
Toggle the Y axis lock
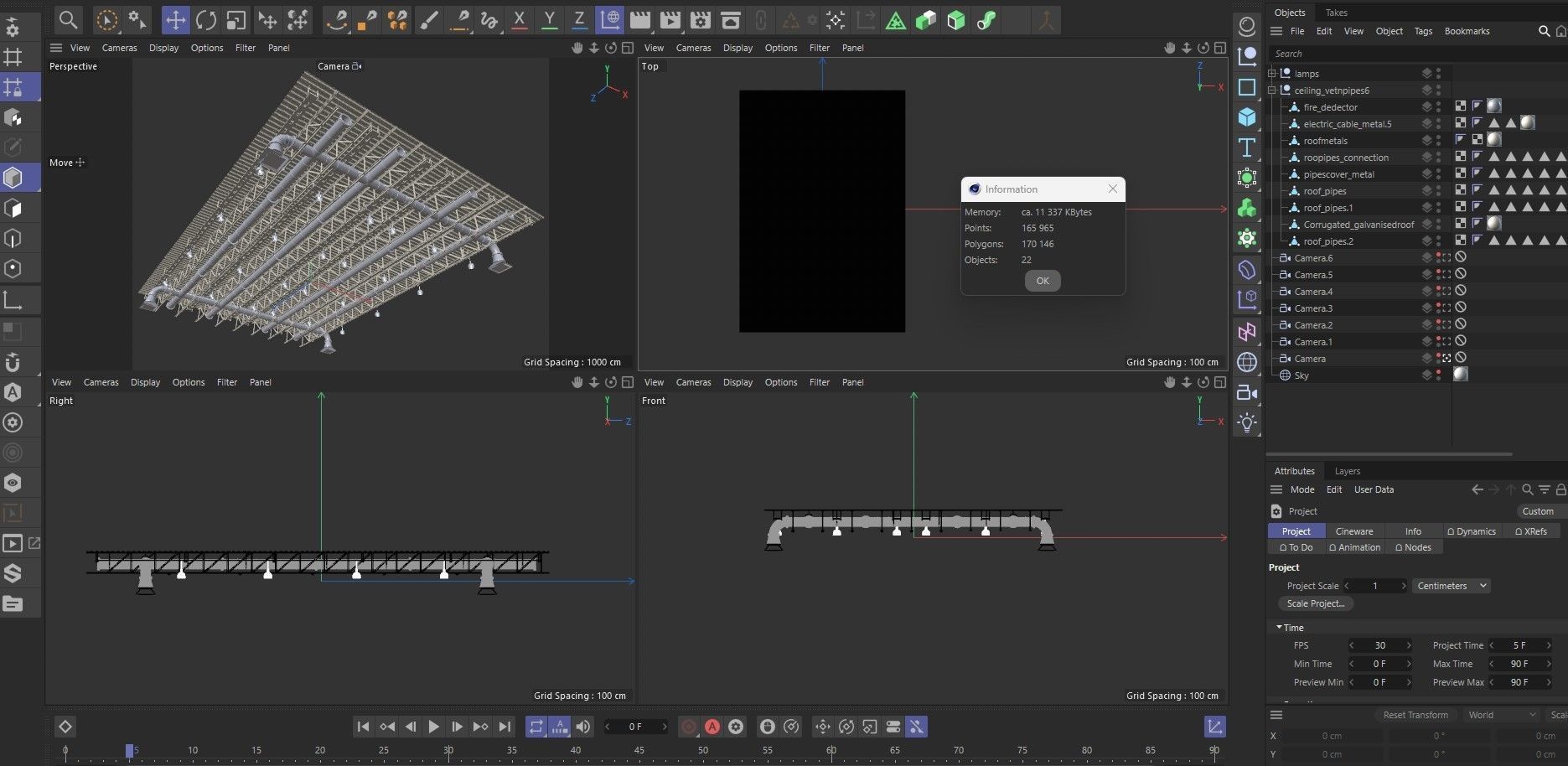(x=550, y=19)
